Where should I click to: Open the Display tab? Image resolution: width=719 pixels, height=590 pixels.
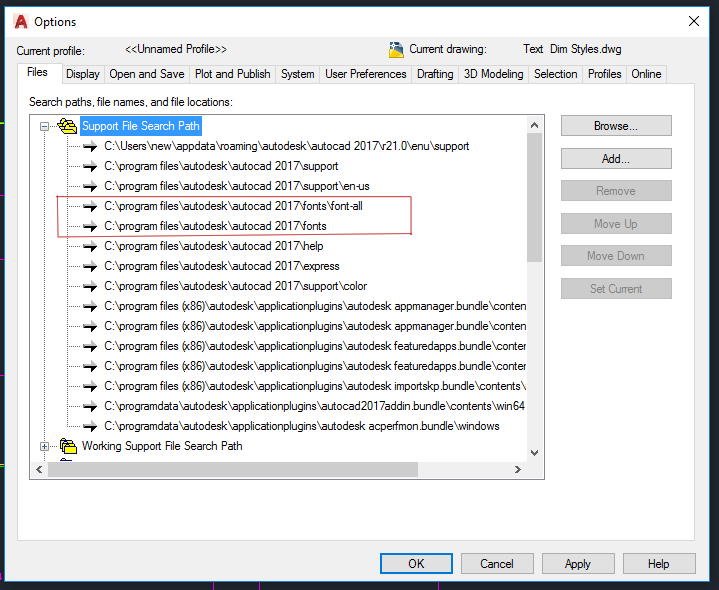click(83, 74)
